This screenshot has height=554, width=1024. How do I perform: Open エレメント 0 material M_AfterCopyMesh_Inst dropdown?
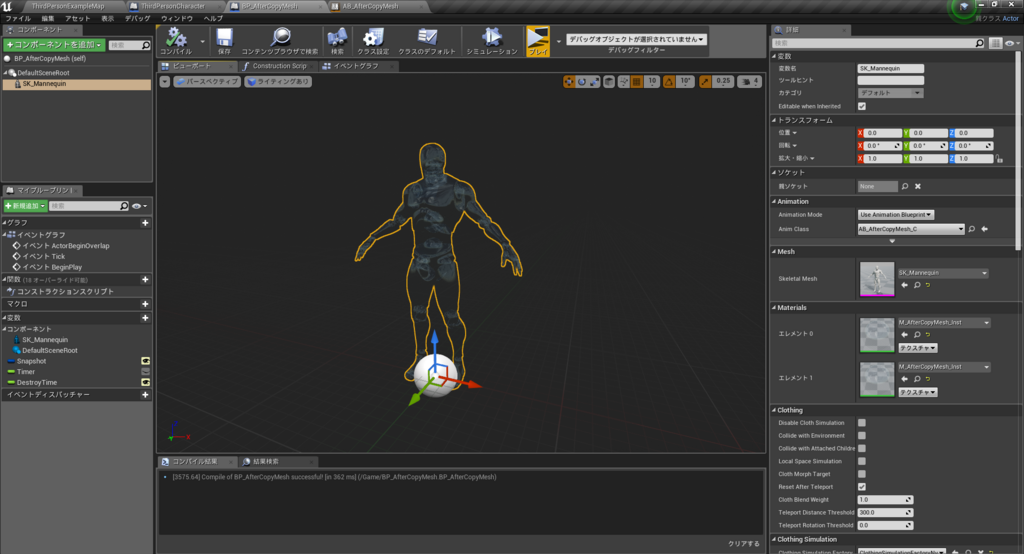(x=944, y=323)
